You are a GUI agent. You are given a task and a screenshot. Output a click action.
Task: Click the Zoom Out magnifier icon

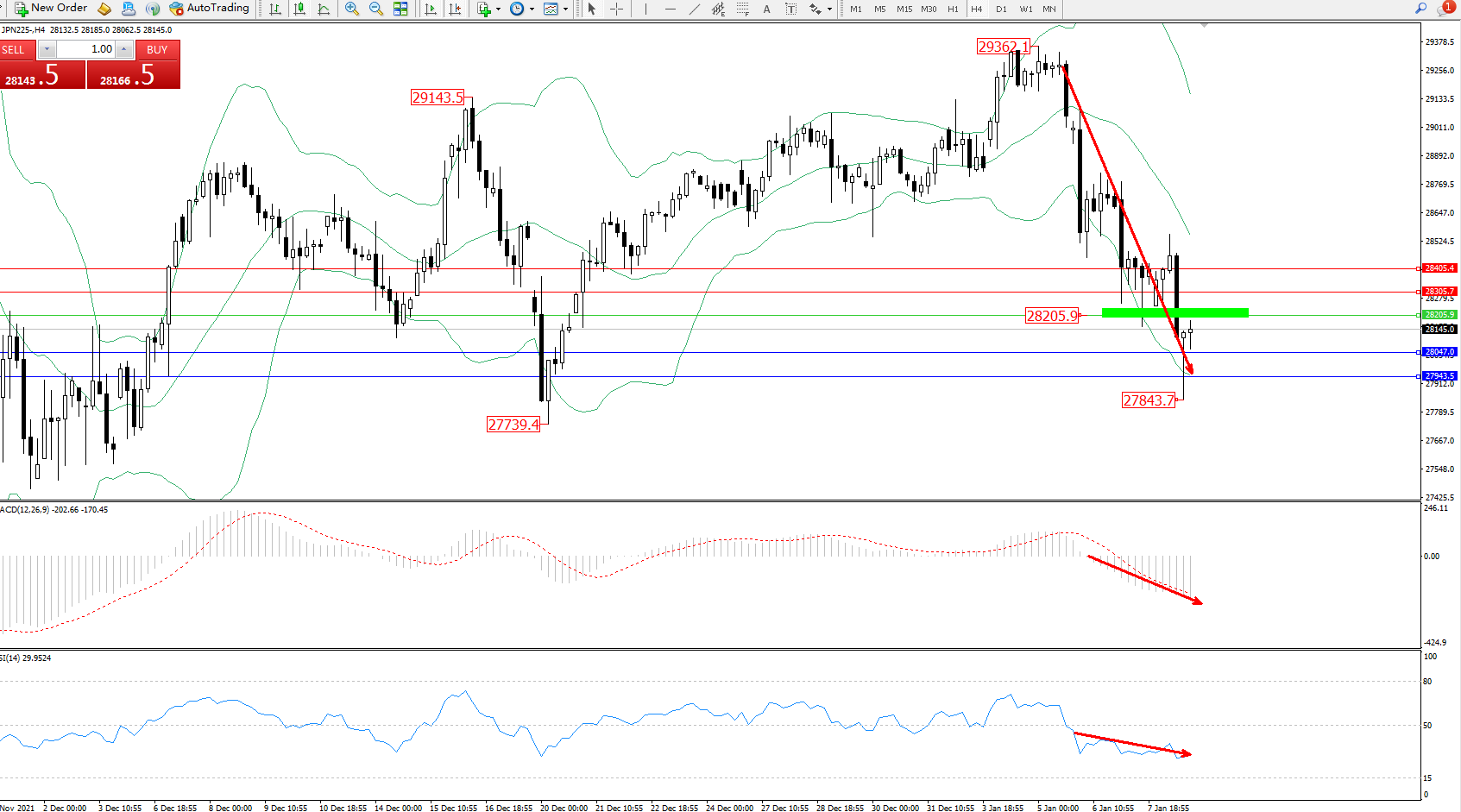(375, 9)
